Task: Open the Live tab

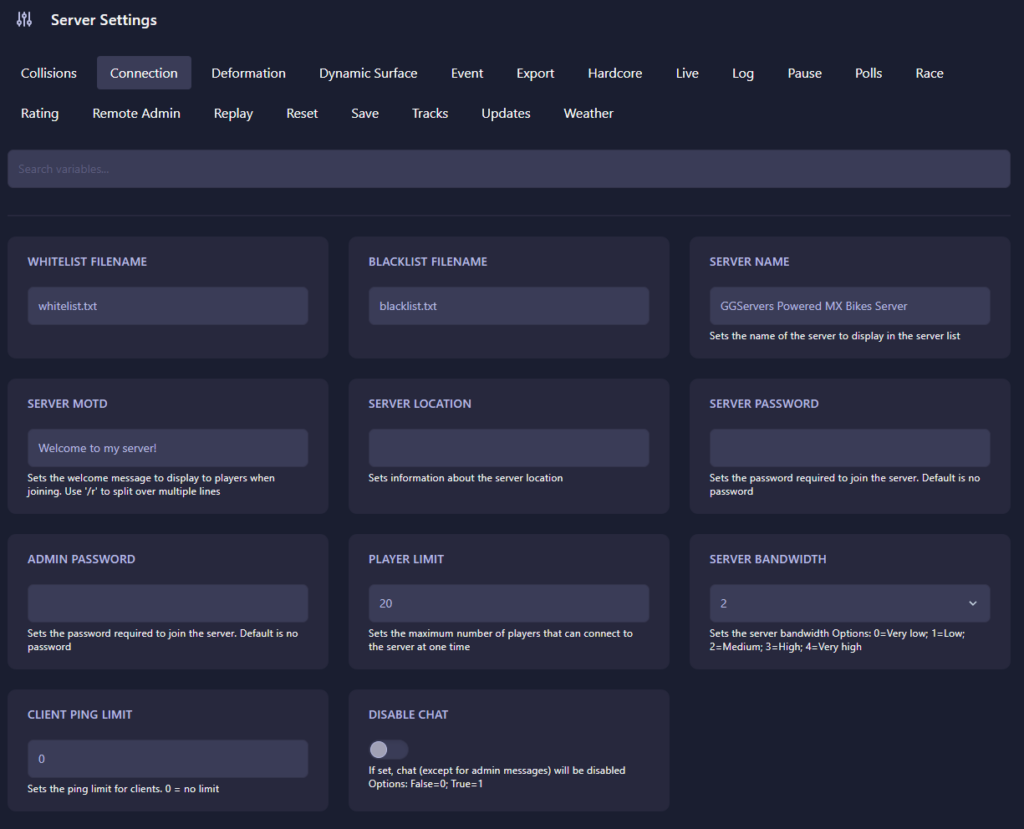Action: tap(687, 73)
